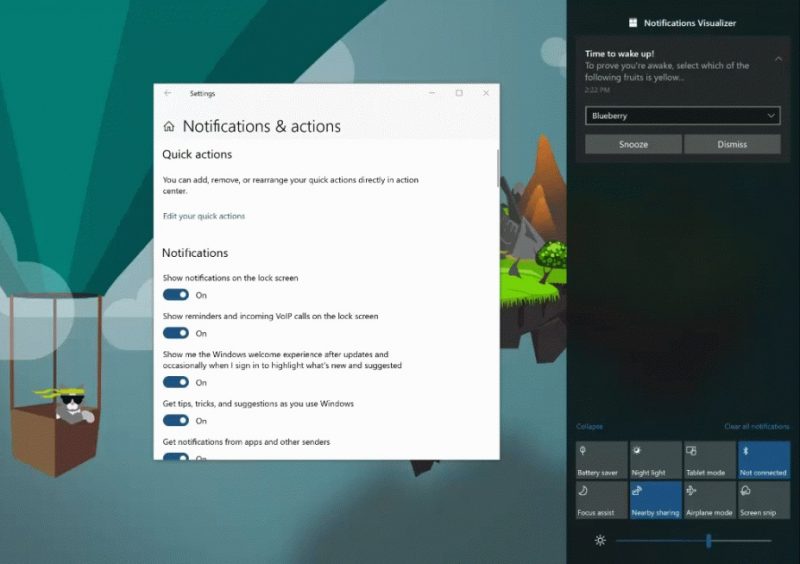Toggle lock screen notifications switch
This screenshot has height=564, width=800.
point(176,295)
